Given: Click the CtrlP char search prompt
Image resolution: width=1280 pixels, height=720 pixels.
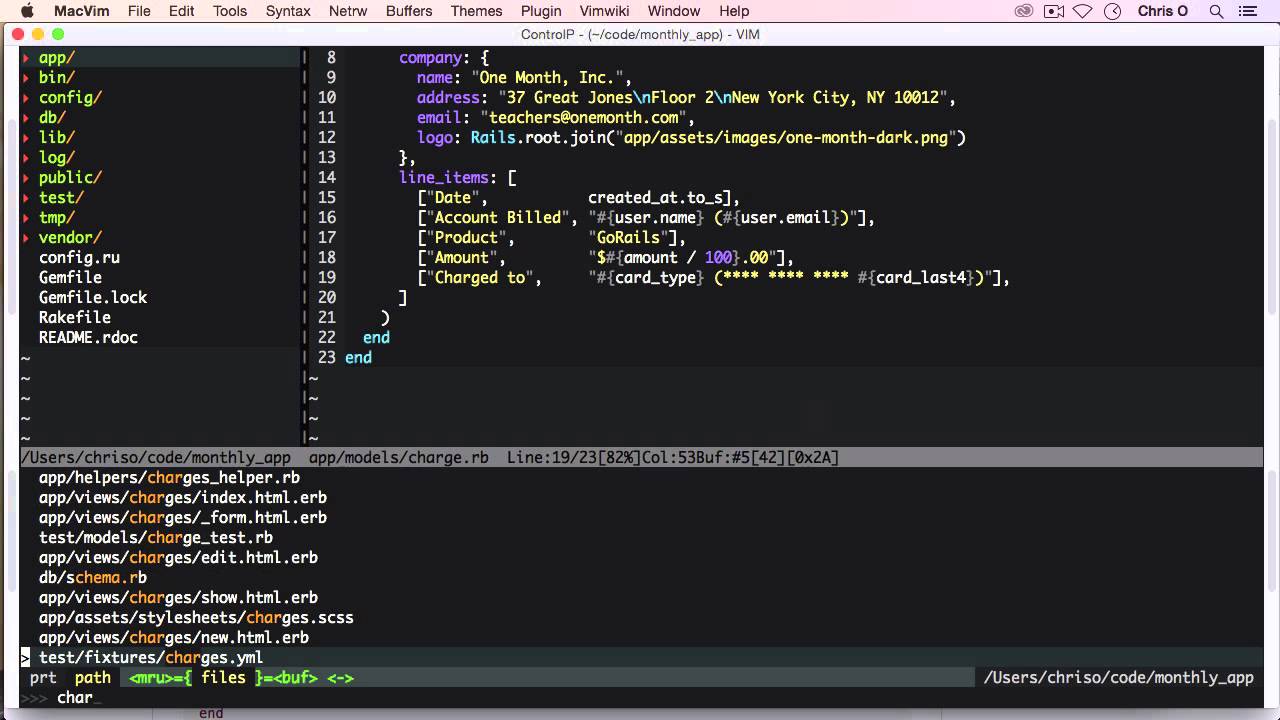Looking at the screenshot, I should 75,698.
